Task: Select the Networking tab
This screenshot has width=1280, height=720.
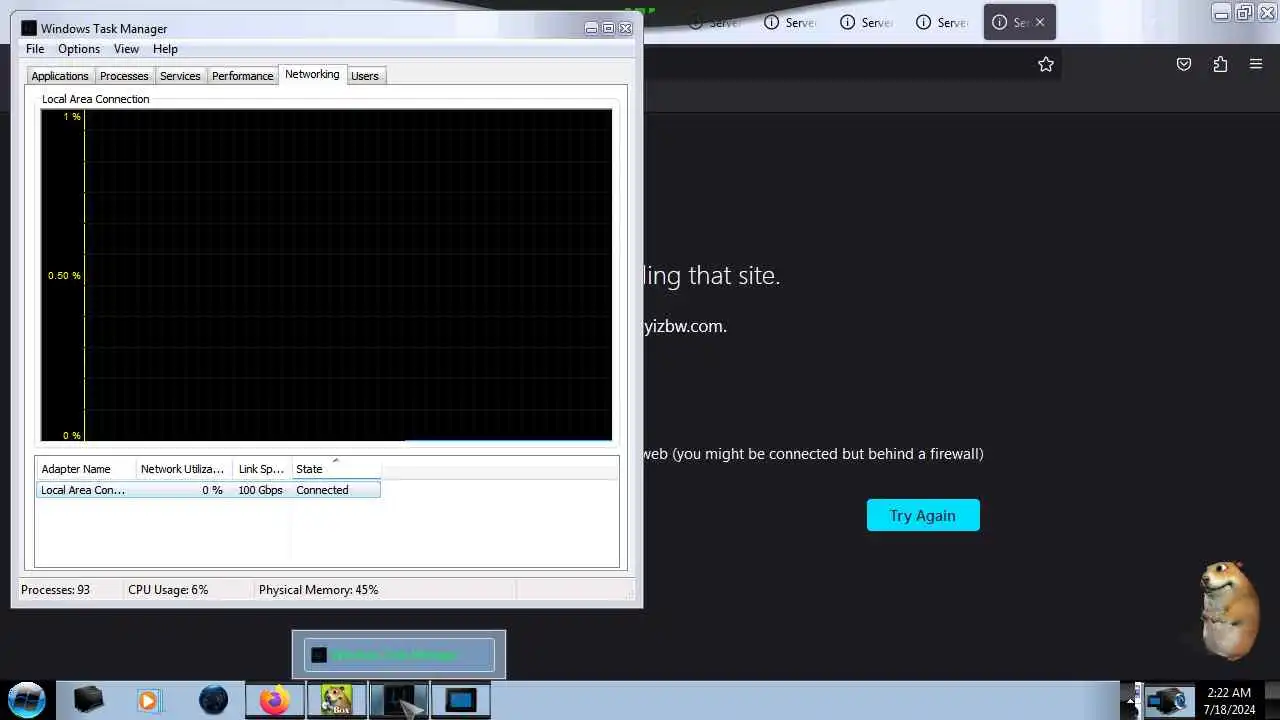Action: coord(312,74)
